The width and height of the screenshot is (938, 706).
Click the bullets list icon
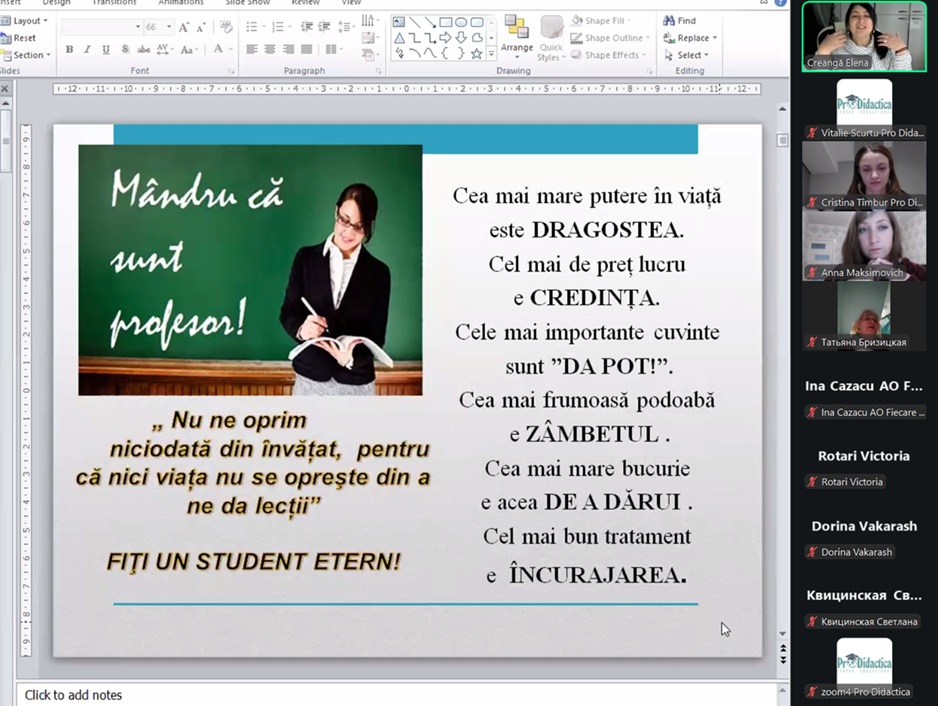(253, 27)
